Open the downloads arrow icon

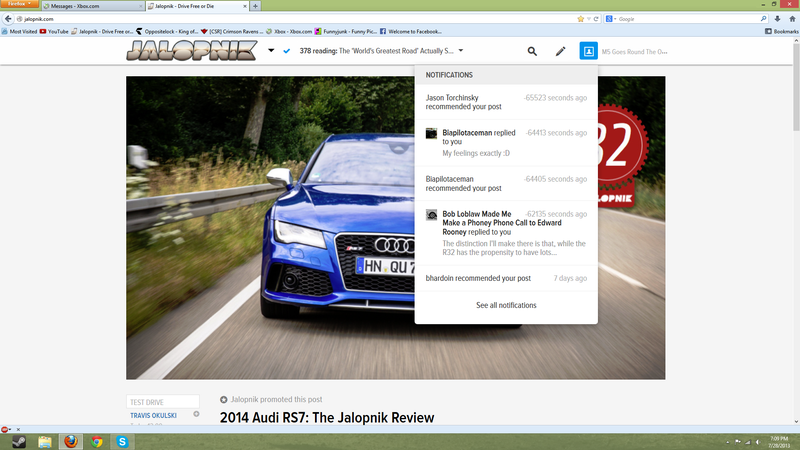(x=777, y=19)
